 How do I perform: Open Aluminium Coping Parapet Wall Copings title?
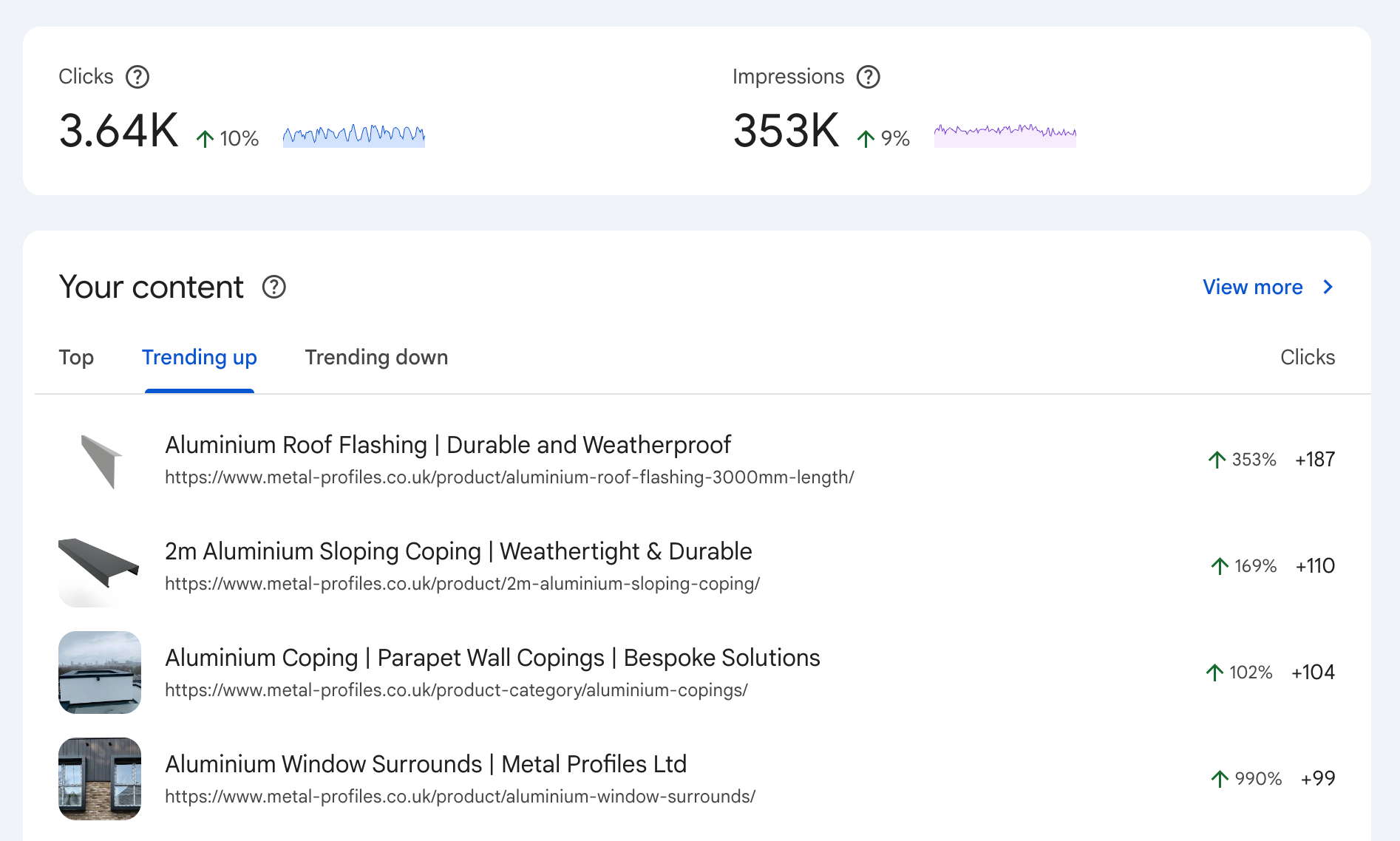[x=492, y=658]
